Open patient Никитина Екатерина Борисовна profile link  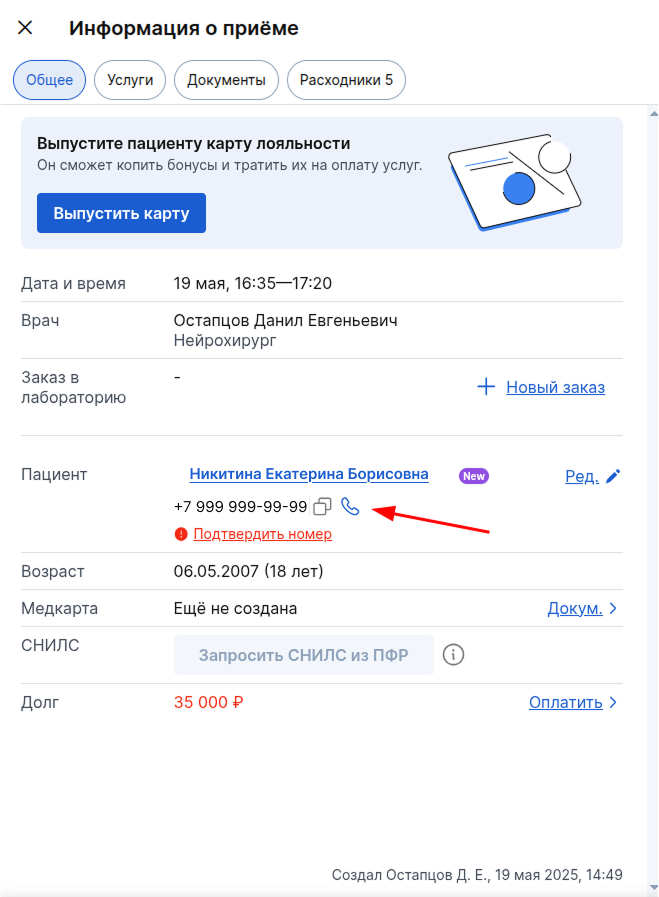309,474
